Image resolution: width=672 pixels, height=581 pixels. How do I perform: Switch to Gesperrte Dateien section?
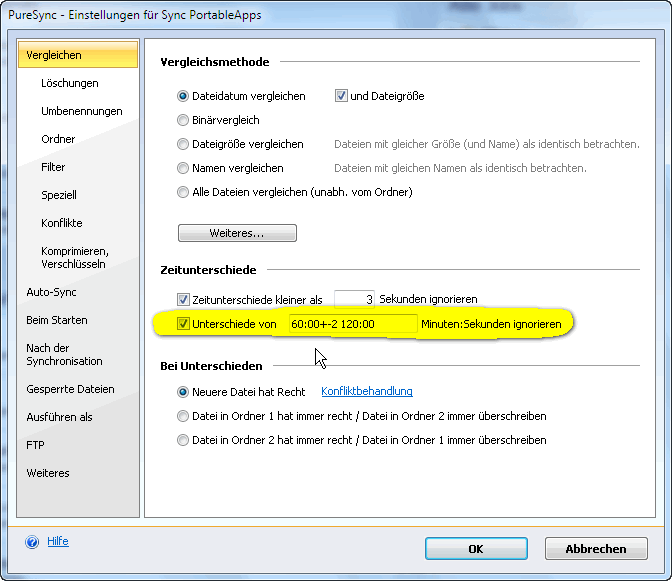tap(70, 389)
